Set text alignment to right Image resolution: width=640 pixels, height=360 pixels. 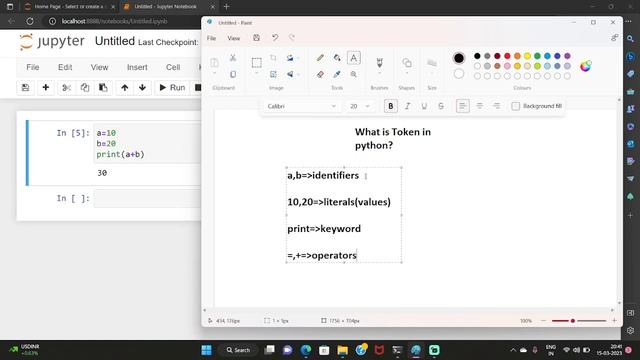[x=496, y=106]
